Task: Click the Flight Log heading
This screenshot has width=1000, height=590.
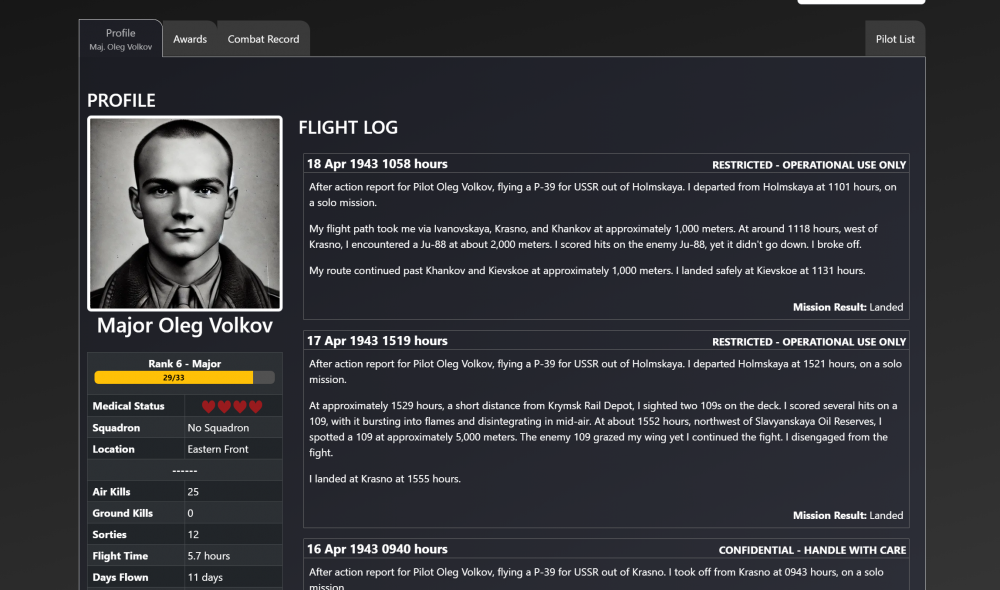Action: 348,128
